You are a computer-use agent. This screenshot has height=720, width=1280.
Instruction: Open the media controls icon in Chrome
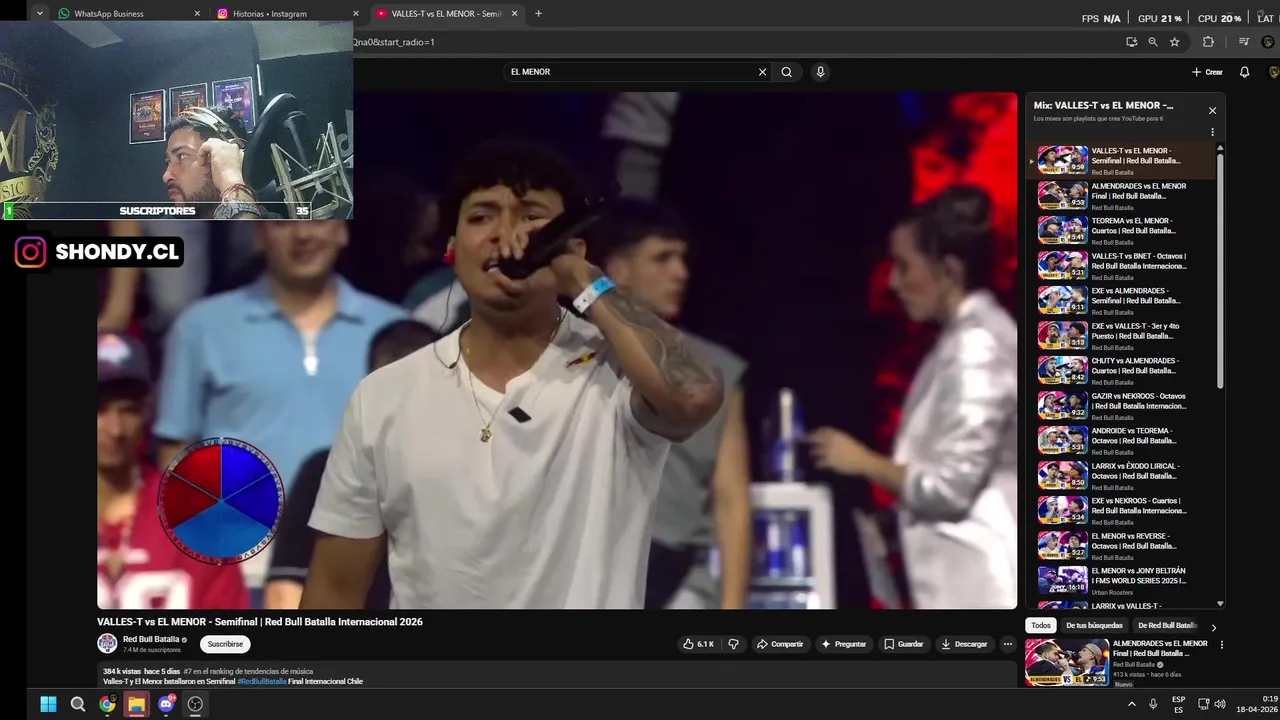coord(1244,42)
